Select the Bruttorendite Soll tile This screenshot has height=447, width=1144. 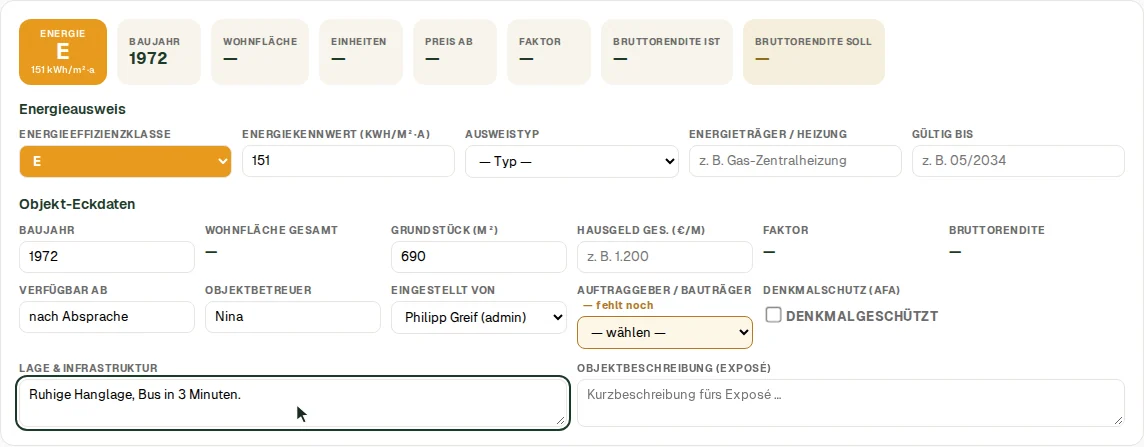(x=813, y=52)
